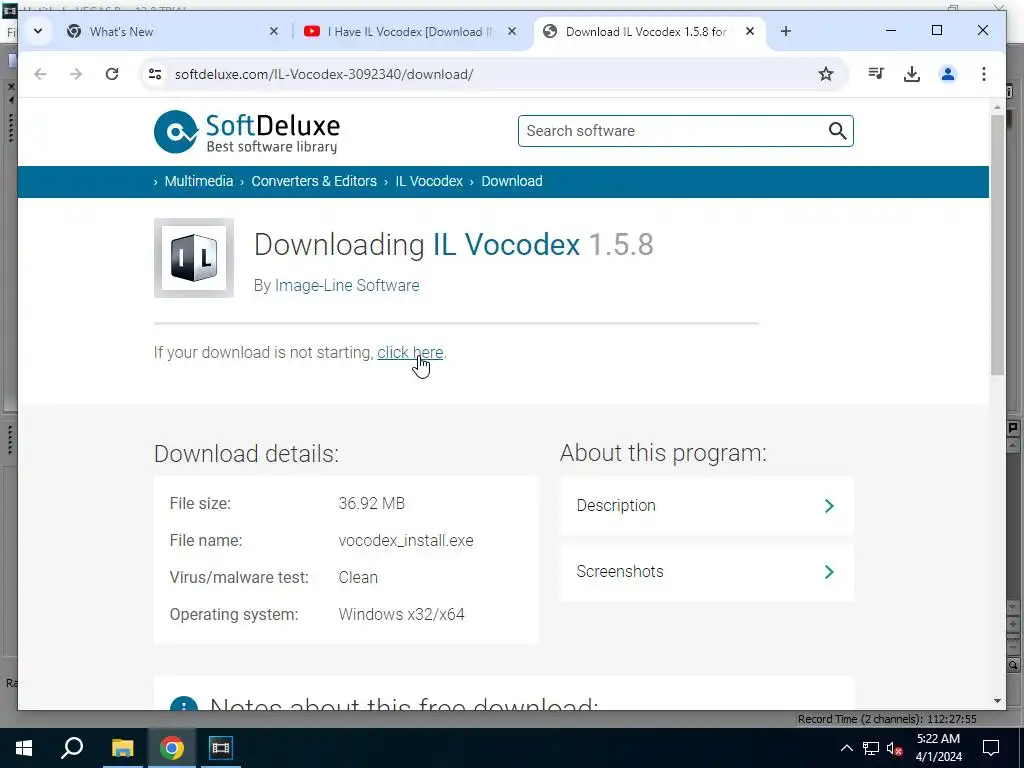The height and width of the screenshot is (768, 1024).
Task: Click the scrollbar down arrow
Action: [x=997, y=701]
